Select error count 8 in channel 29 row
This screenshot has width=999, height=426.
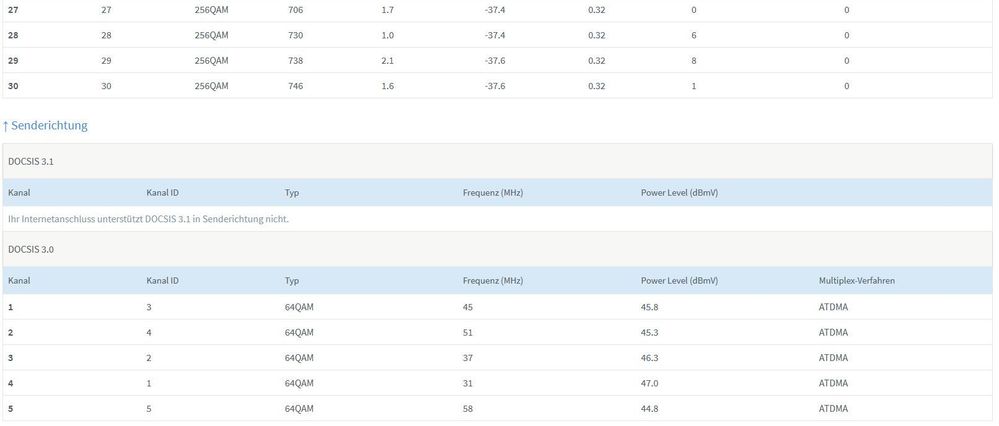click(x=694, y=60)
